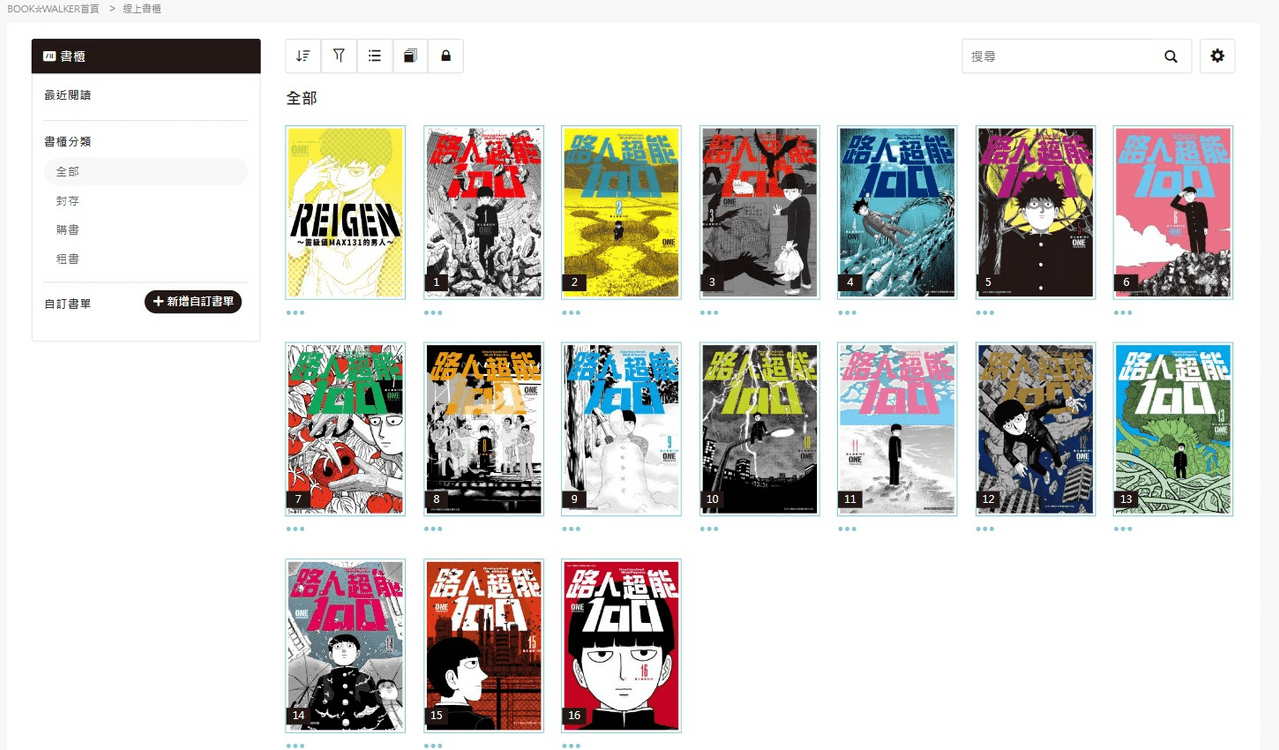Open the sort order toolbar icon
The image size is (1279, 750).
tap(303, 56)
